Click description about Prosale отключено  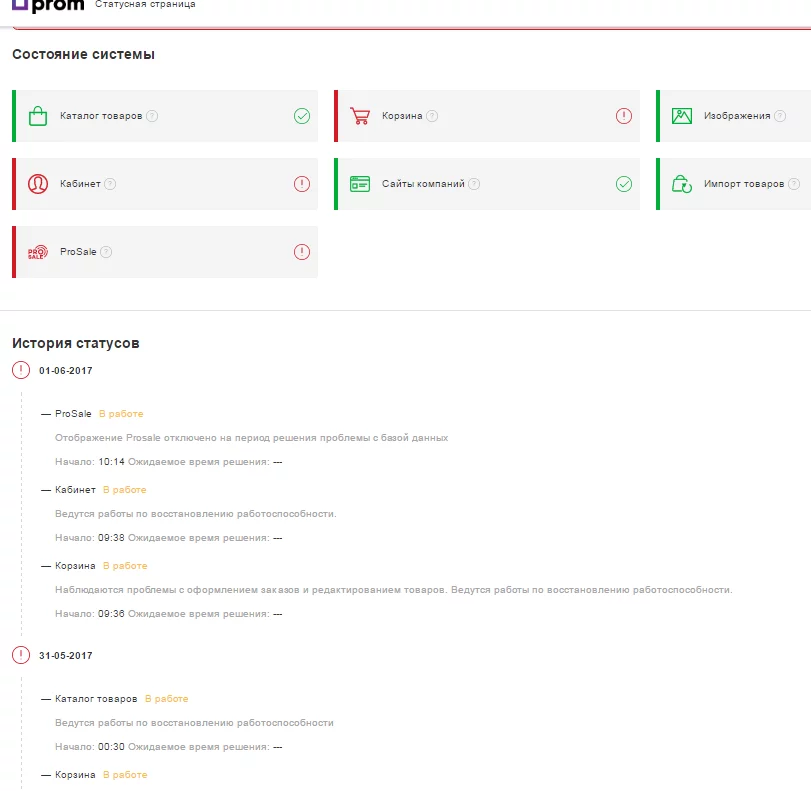pos(251,438)
